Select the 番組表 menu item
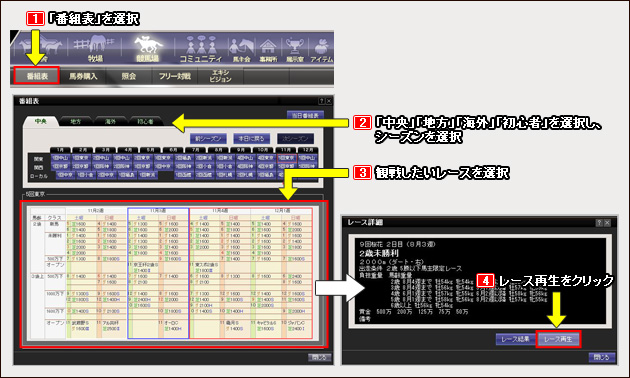Viewport: 630px width, 378px height. click(37, 76)
